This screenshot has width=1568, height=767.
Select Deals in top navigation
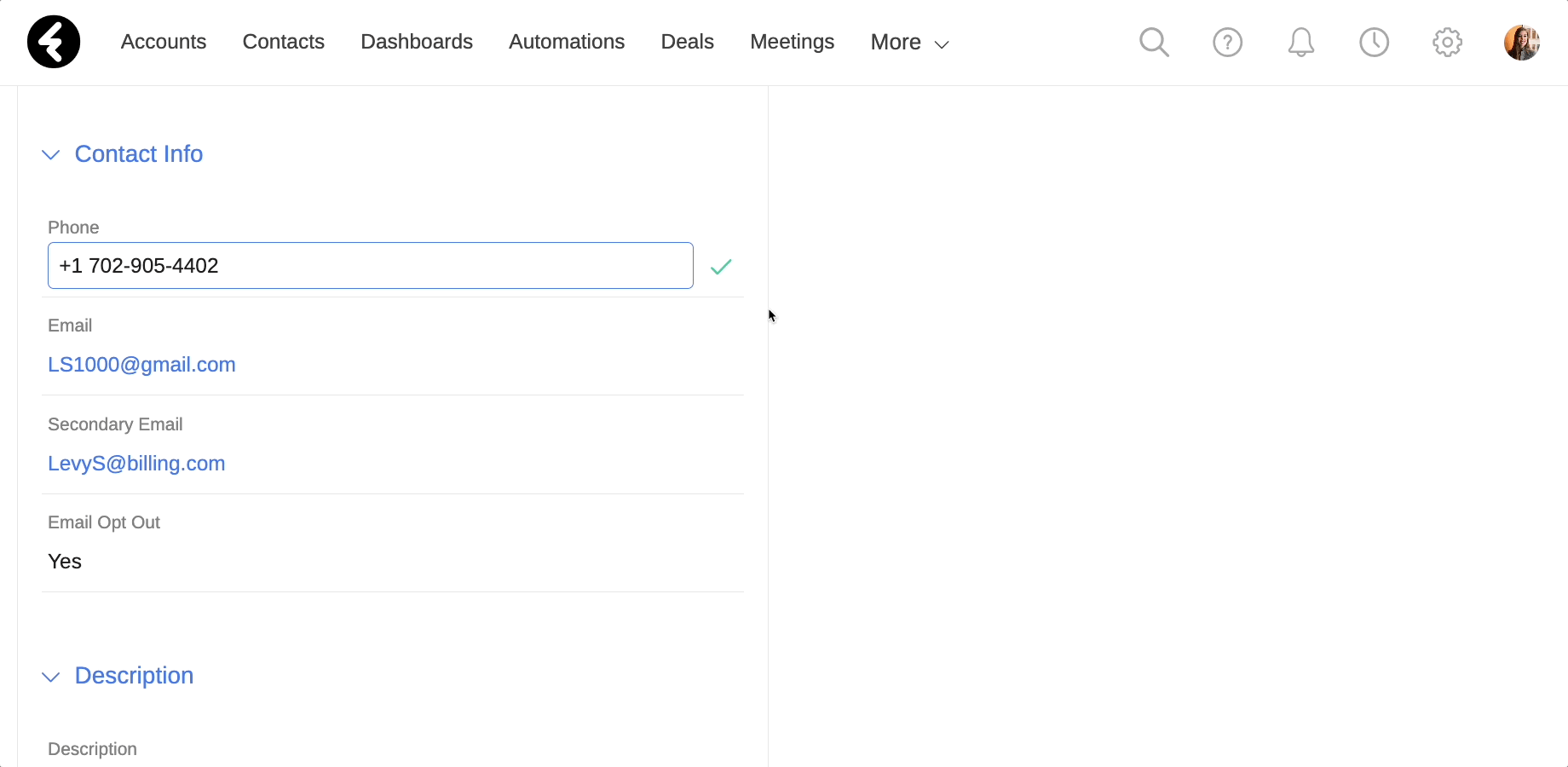coord(688,42)
